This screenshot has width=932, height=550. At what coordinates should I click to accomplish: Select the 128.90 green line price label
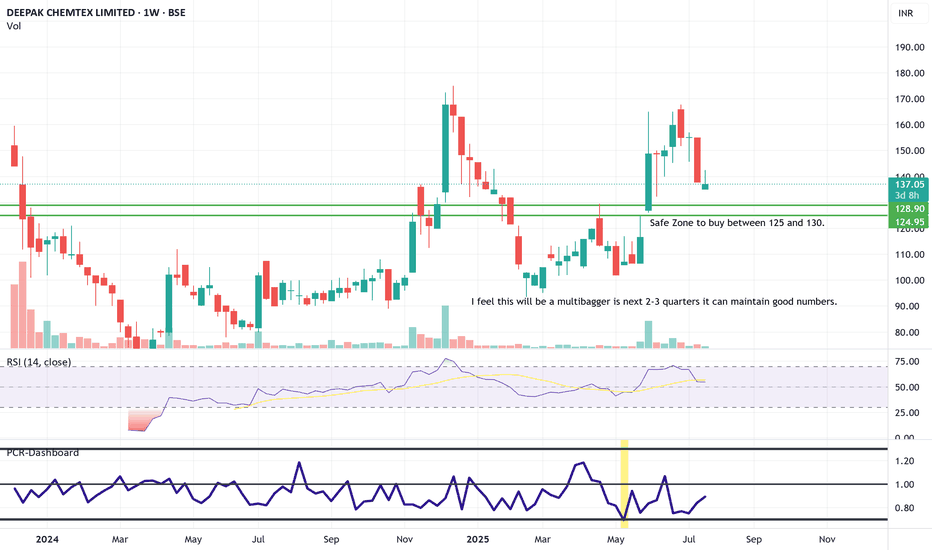click(909, 209)
